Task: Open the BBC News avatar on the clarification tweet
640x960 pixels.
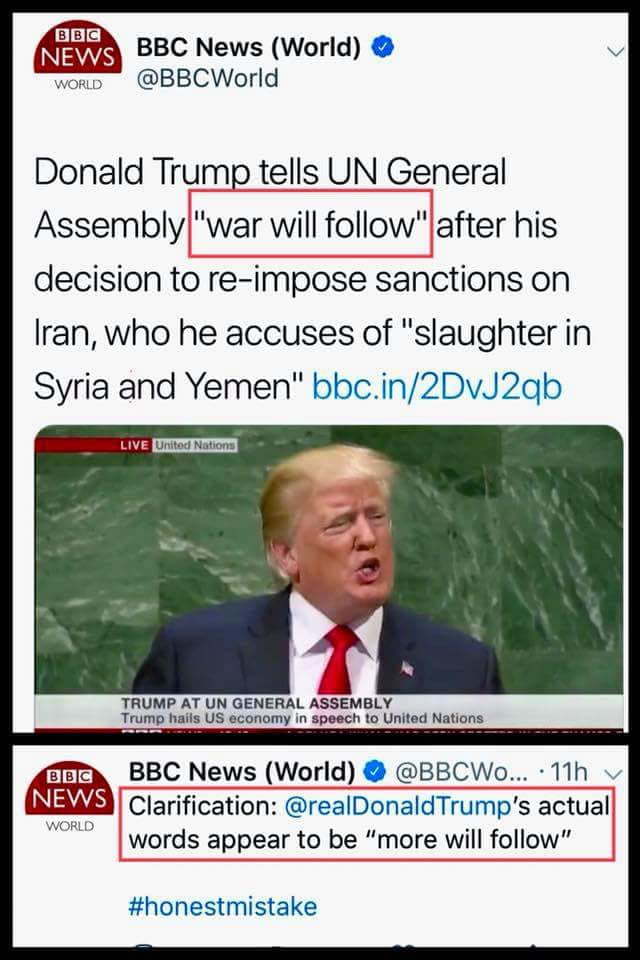Action: [x=70, y=797]
